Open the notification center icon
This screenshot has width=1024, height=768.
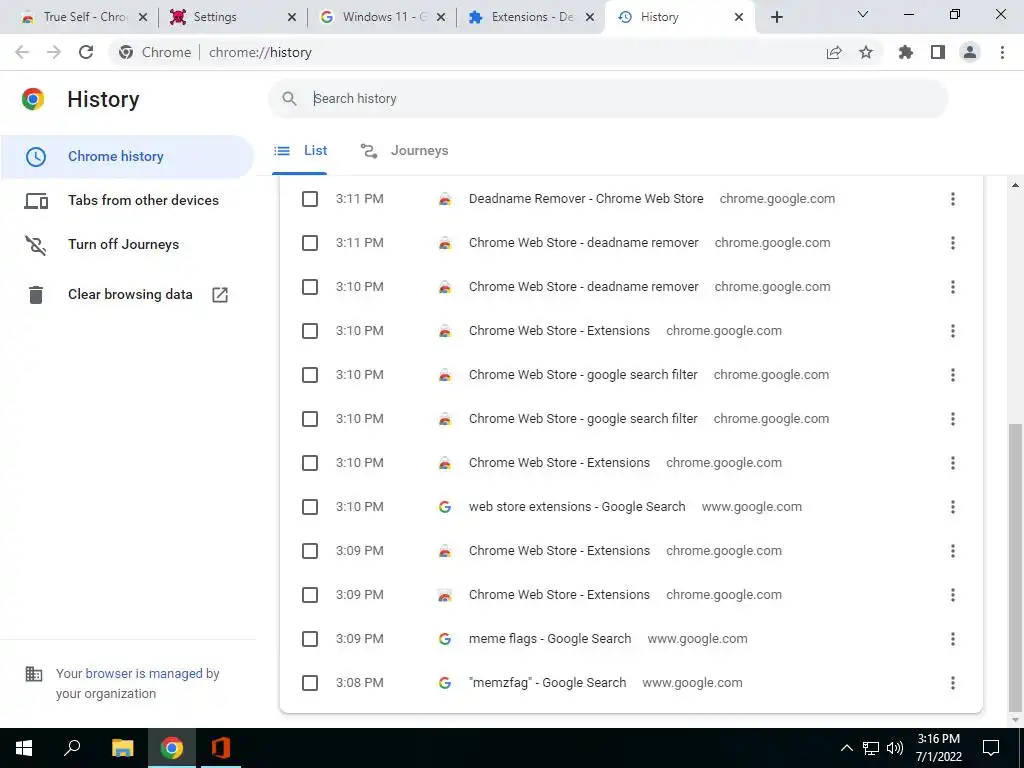point(991,748)
